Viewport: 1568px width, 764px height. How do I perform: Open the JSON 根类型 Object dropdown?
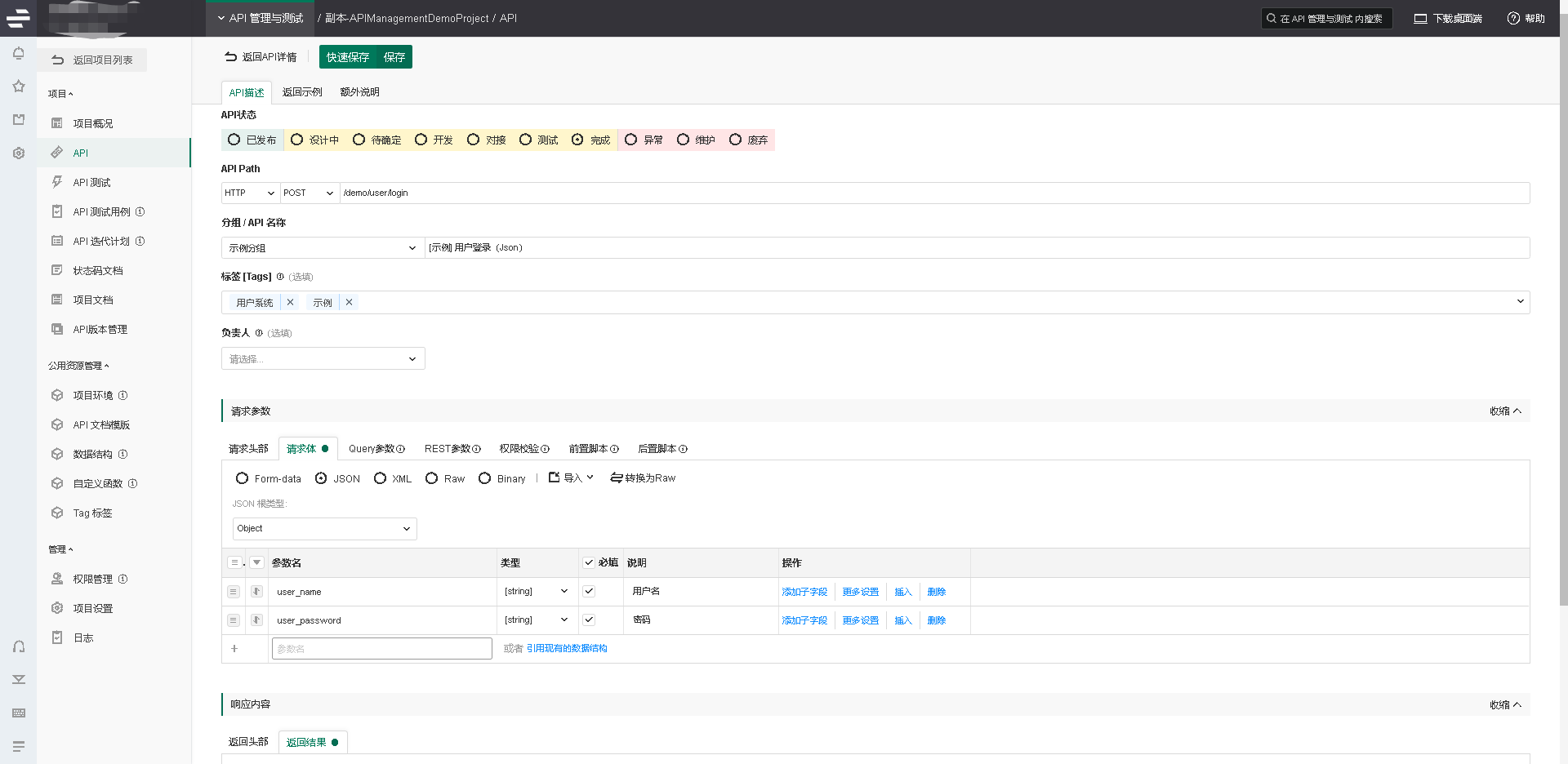pyautogui.click(x=323, y=528)
